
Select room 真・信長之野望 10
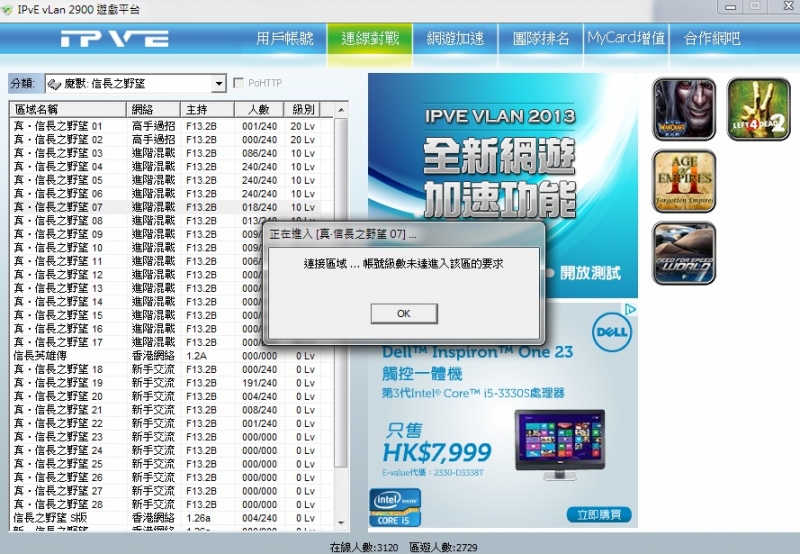[171, 247]
